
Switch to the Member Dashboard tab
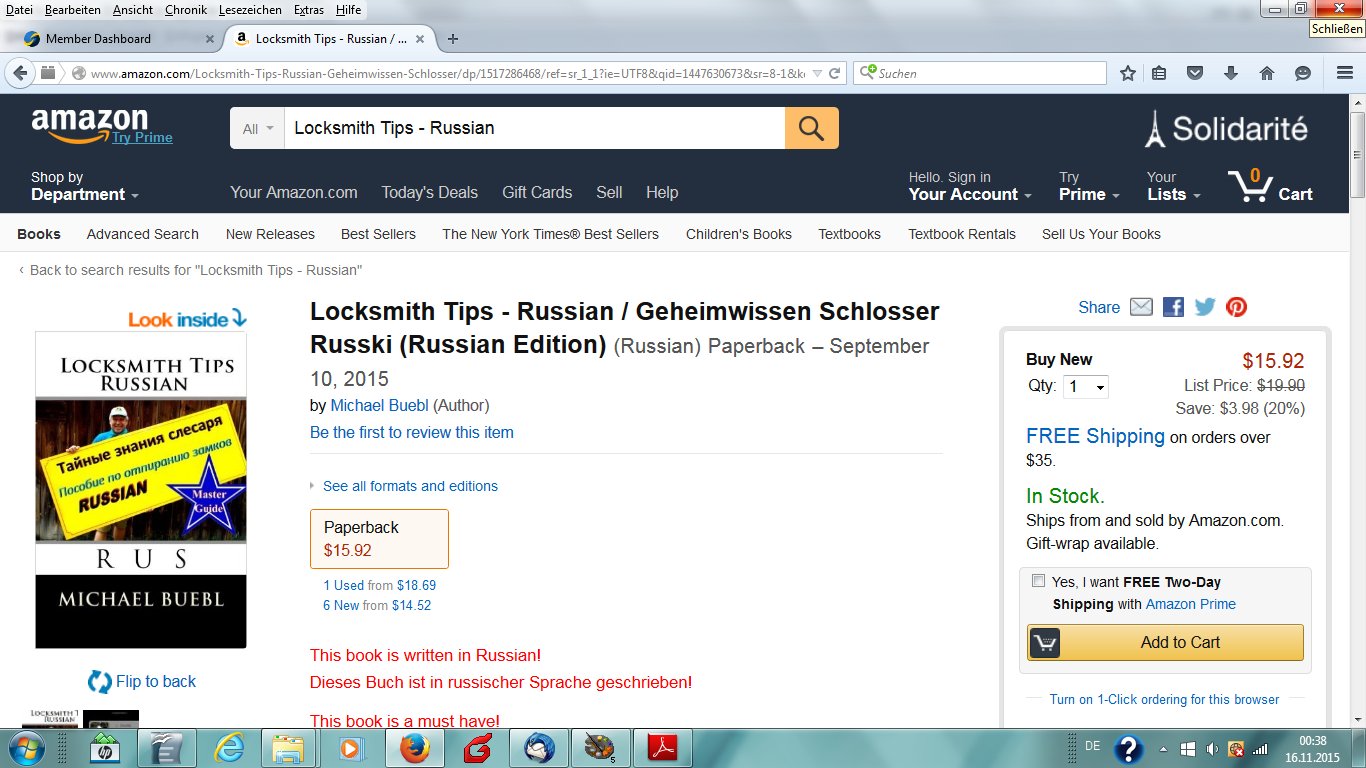[x=120, y=39]
